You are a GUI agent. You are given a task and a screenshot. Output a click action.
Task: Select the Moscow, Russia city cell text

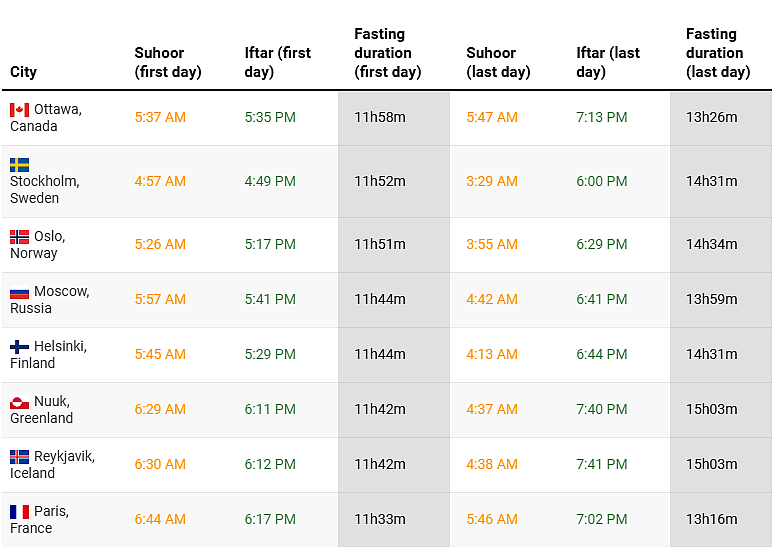pos(50,300)
